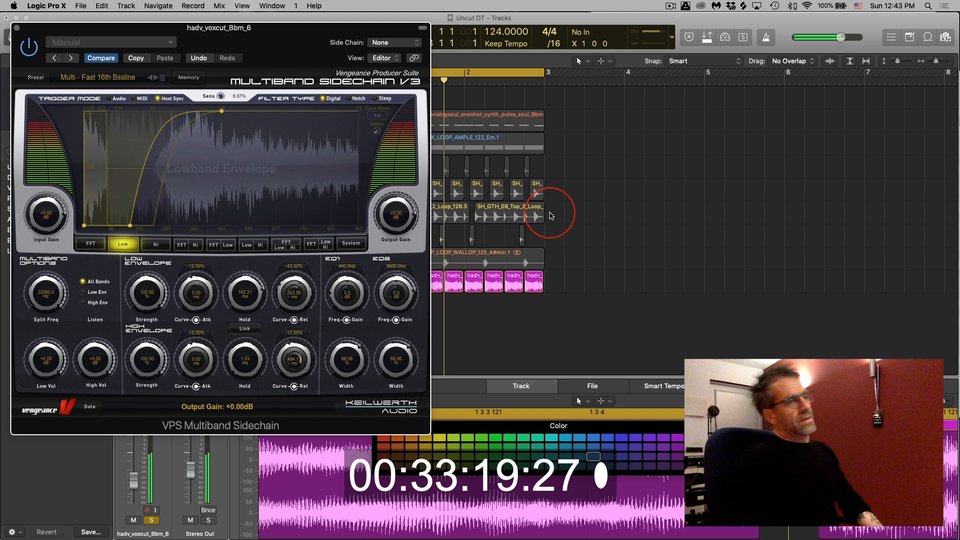Click the Compare button

pos(101,58)
